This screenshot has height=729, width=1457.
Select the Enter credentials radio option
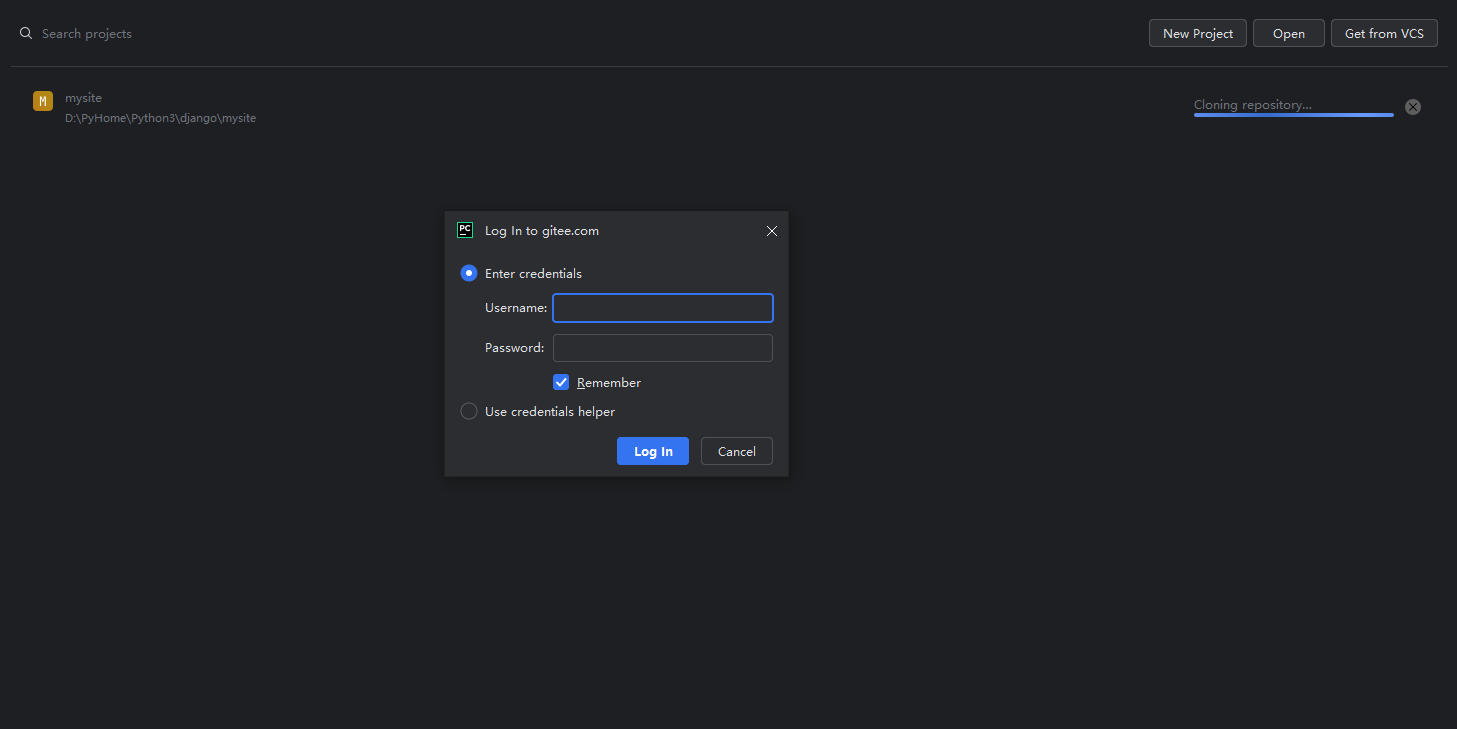(x=468, y=273)
